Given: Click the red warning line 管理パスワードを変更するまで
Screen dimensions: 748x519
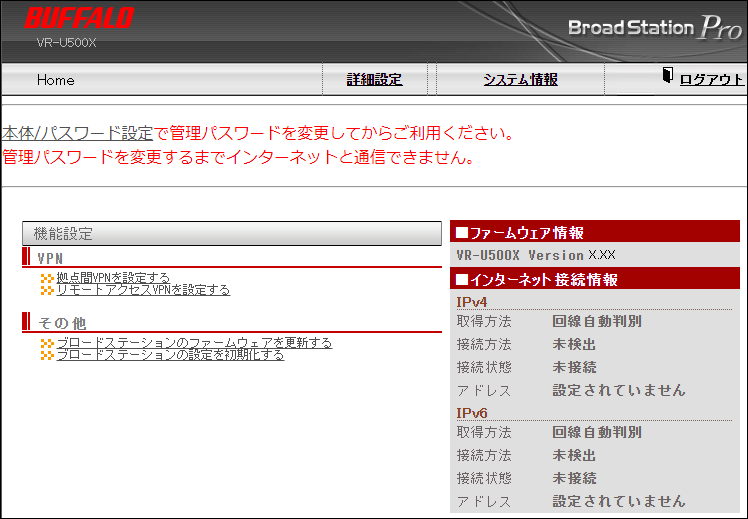Looking at the screenshot, I should pyautogui.click(x=238, y=157).
